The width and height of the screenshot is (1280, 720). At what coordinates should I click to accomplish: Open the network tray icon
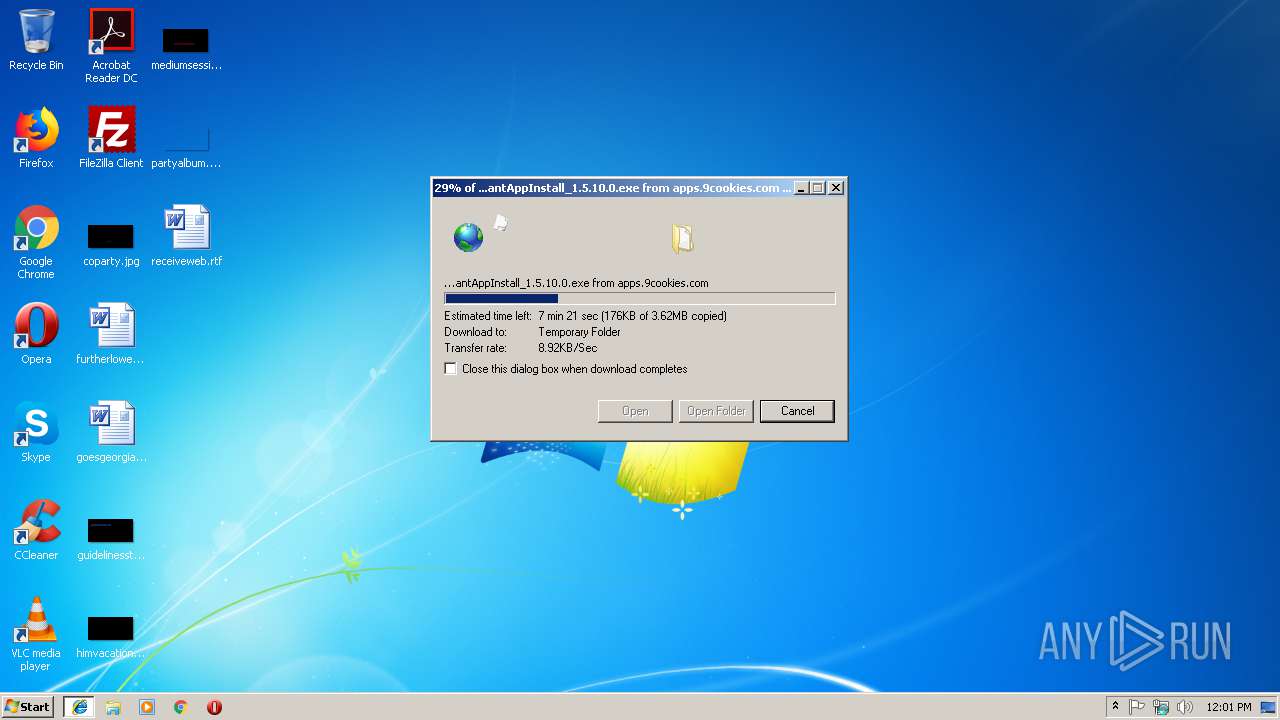coord(1161,707)
